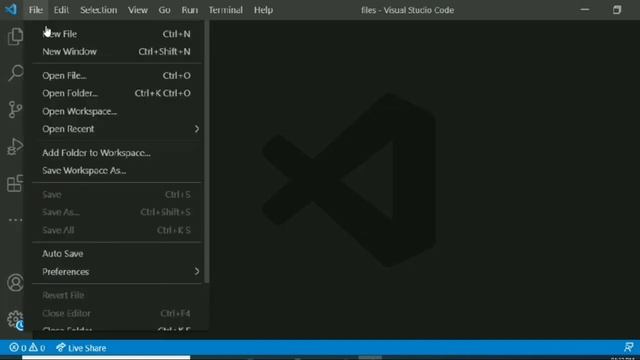Choose New Window menu entry
The height and width of the screenshot is (360, 640).
click(x=117, y=51)
